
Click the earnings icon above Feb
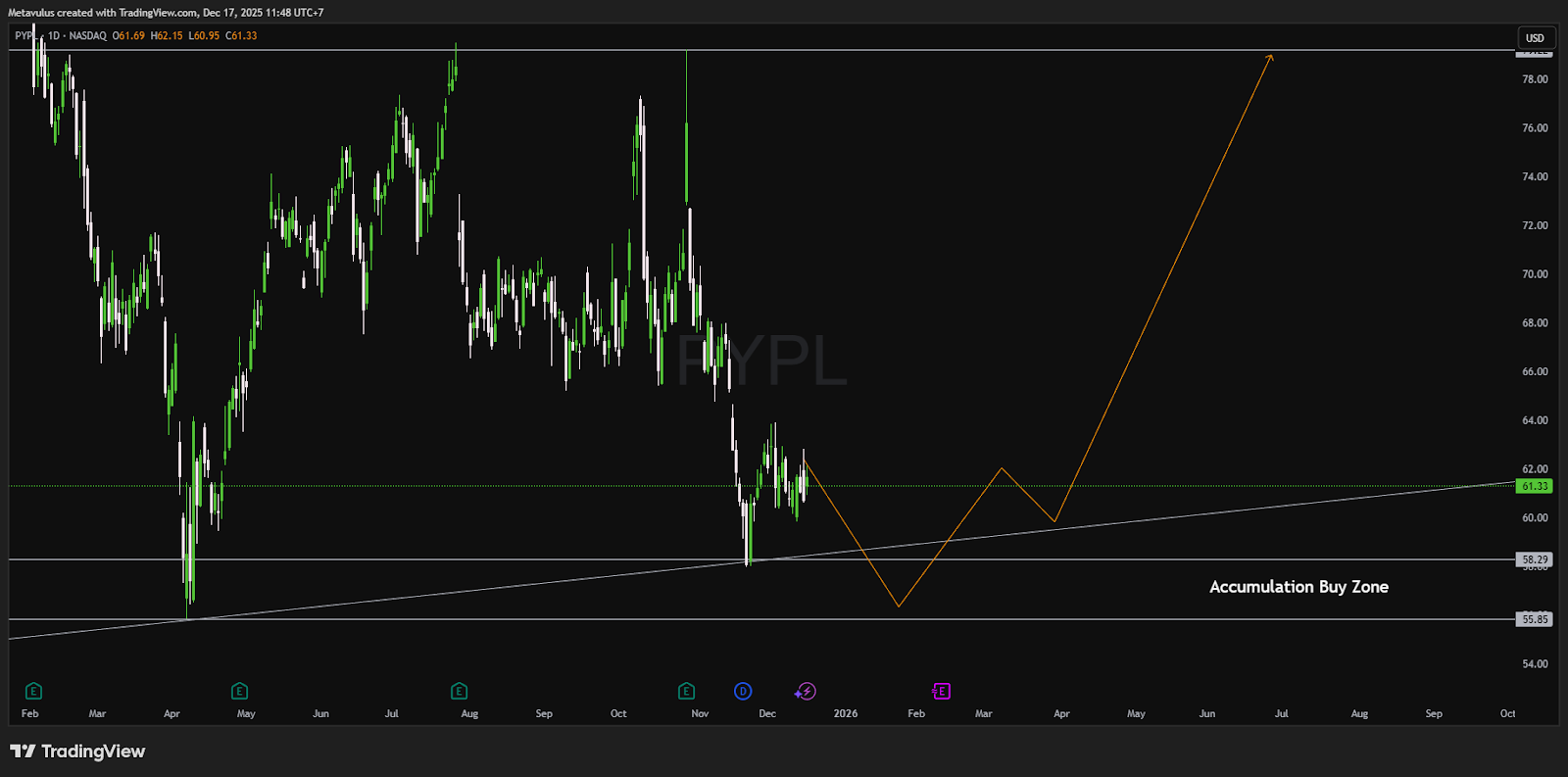pos(33,691)
